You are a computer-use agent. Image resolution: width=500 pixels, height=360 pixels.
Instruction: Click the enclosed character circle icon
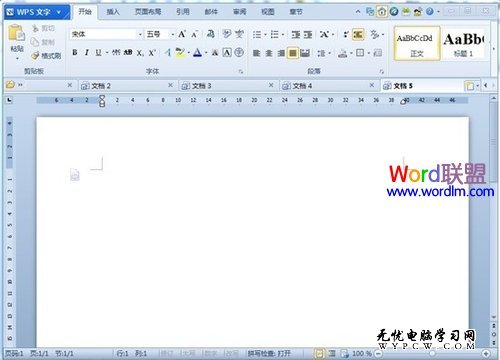[x=239, y=52]
